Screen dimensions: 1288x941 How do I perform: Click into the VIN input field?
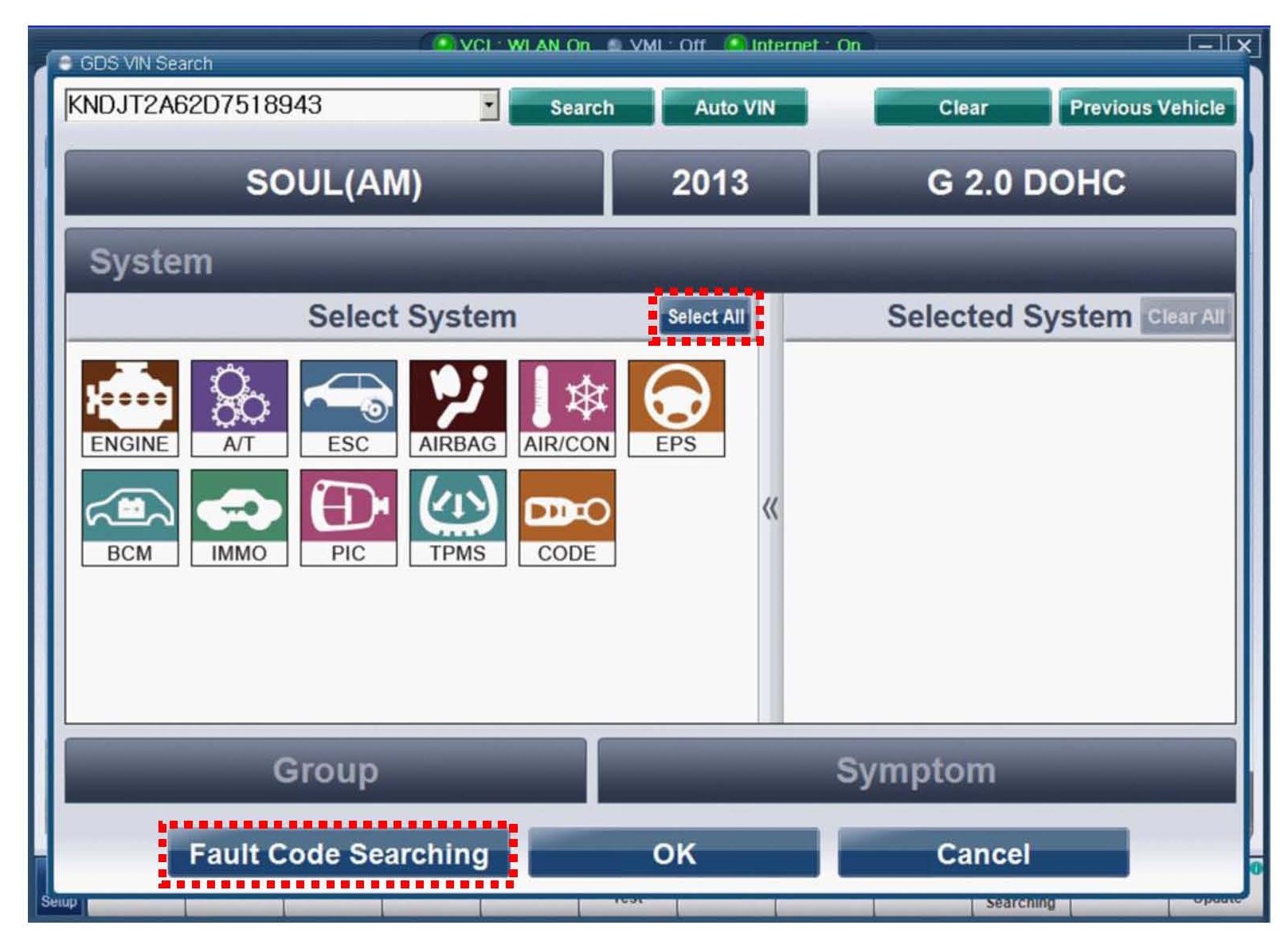271,105
